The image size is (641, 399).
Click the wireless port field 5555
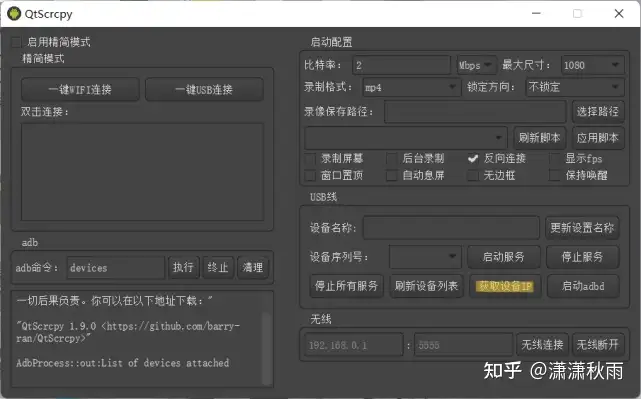[x=463, y=345]
